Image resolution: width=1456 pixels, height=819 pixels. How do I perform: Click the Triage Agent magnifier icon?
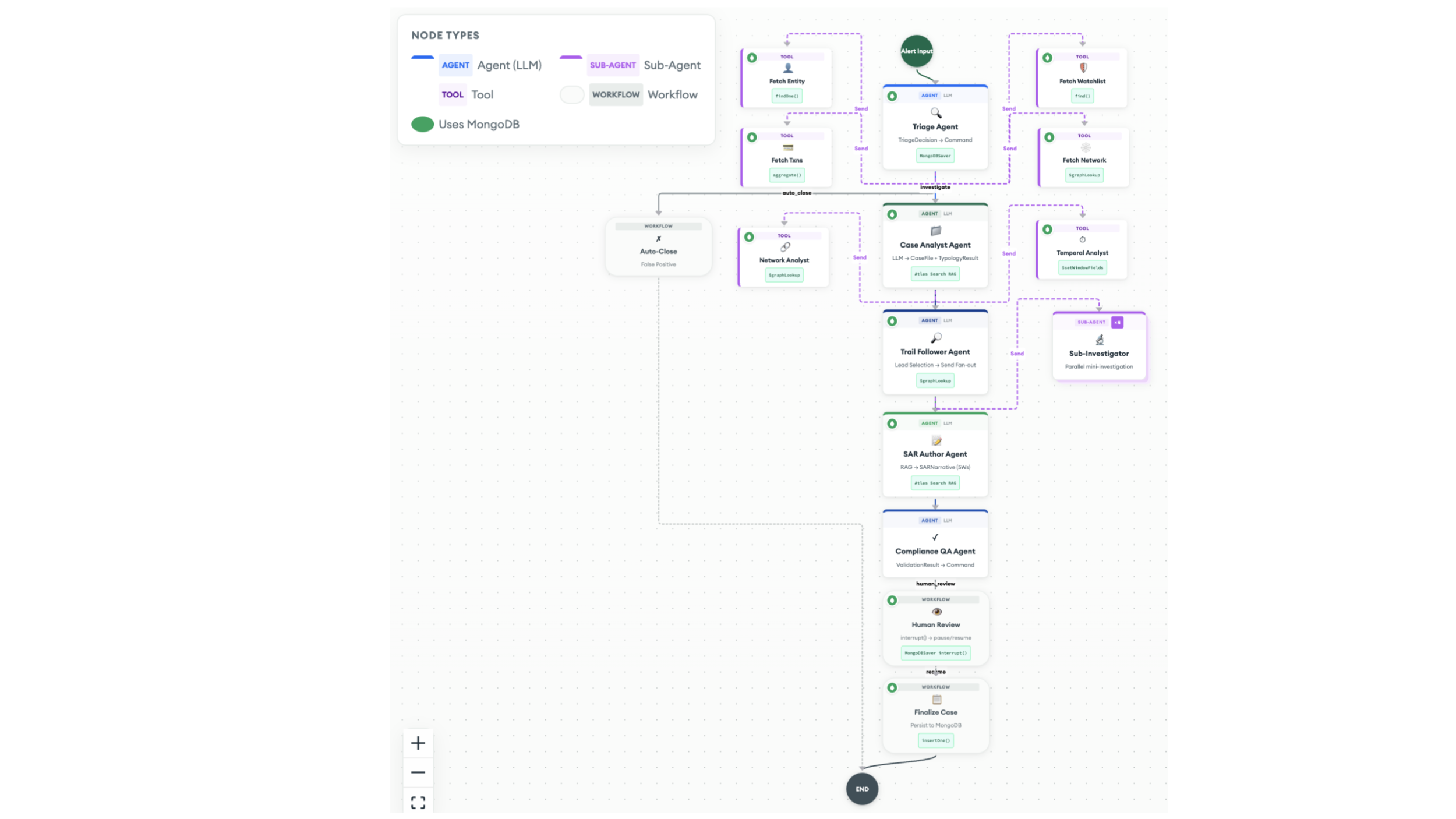coord(935,112)
